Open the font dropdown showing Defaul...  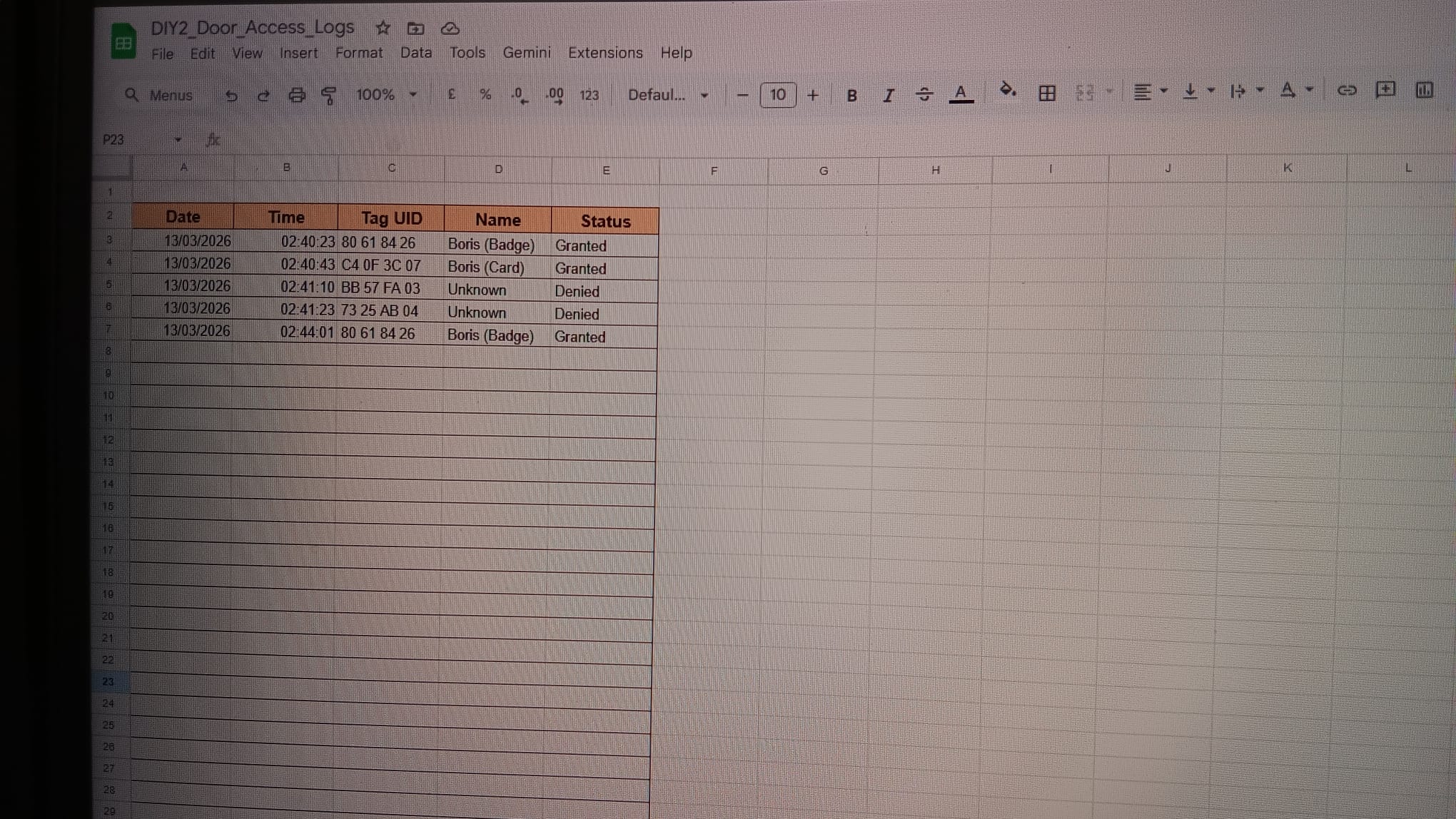664,95
